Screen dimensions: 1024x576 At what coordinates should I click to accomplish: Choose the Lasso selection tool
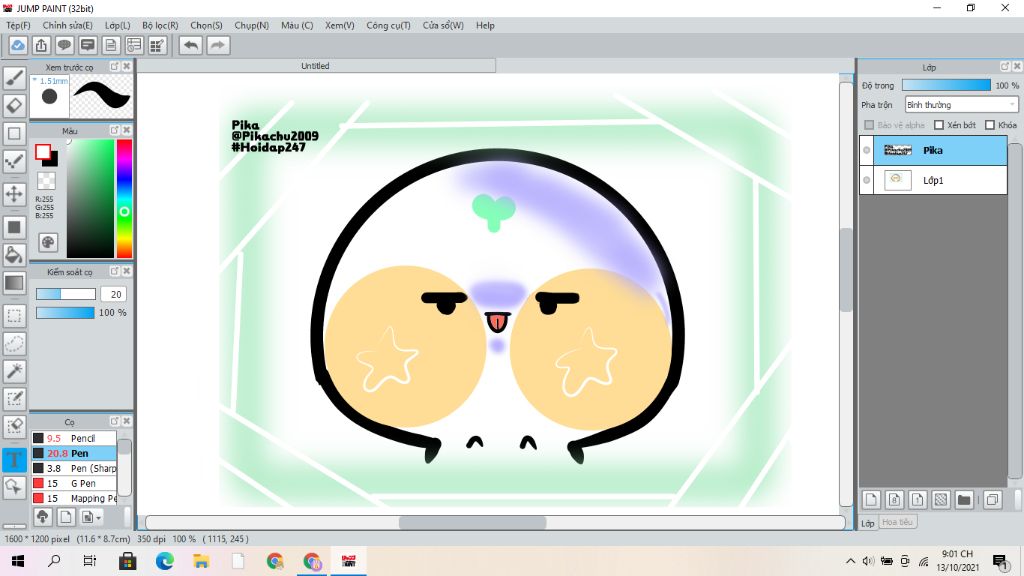(14, 344)
